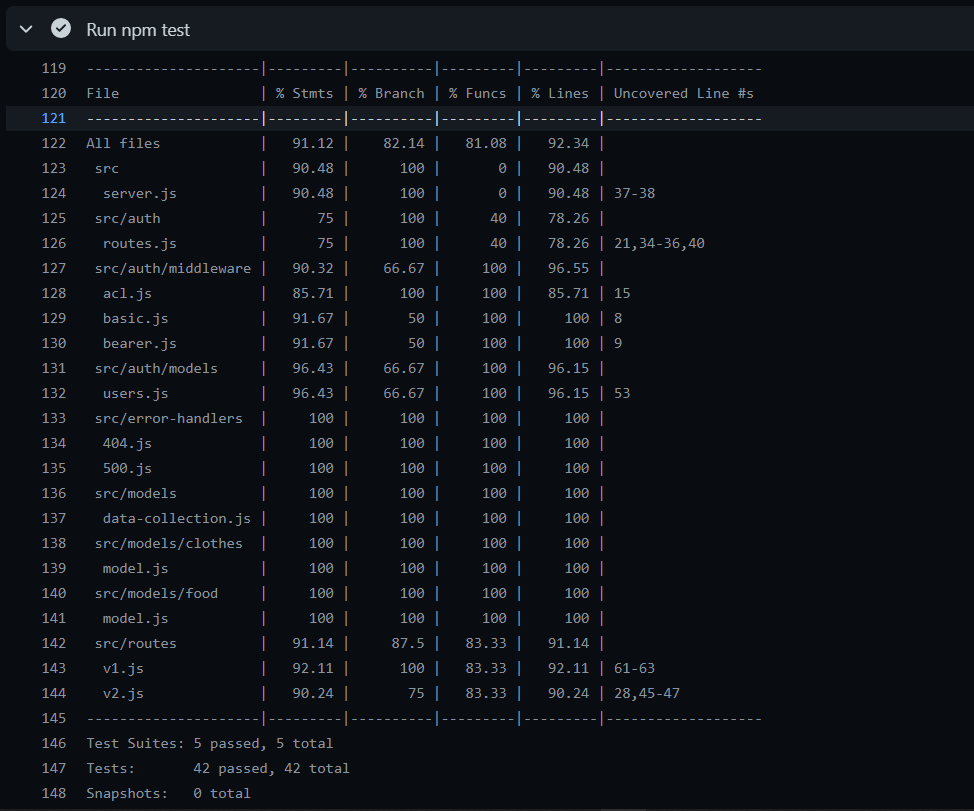Click the 'src/routes' folder label

click(135, 643)
